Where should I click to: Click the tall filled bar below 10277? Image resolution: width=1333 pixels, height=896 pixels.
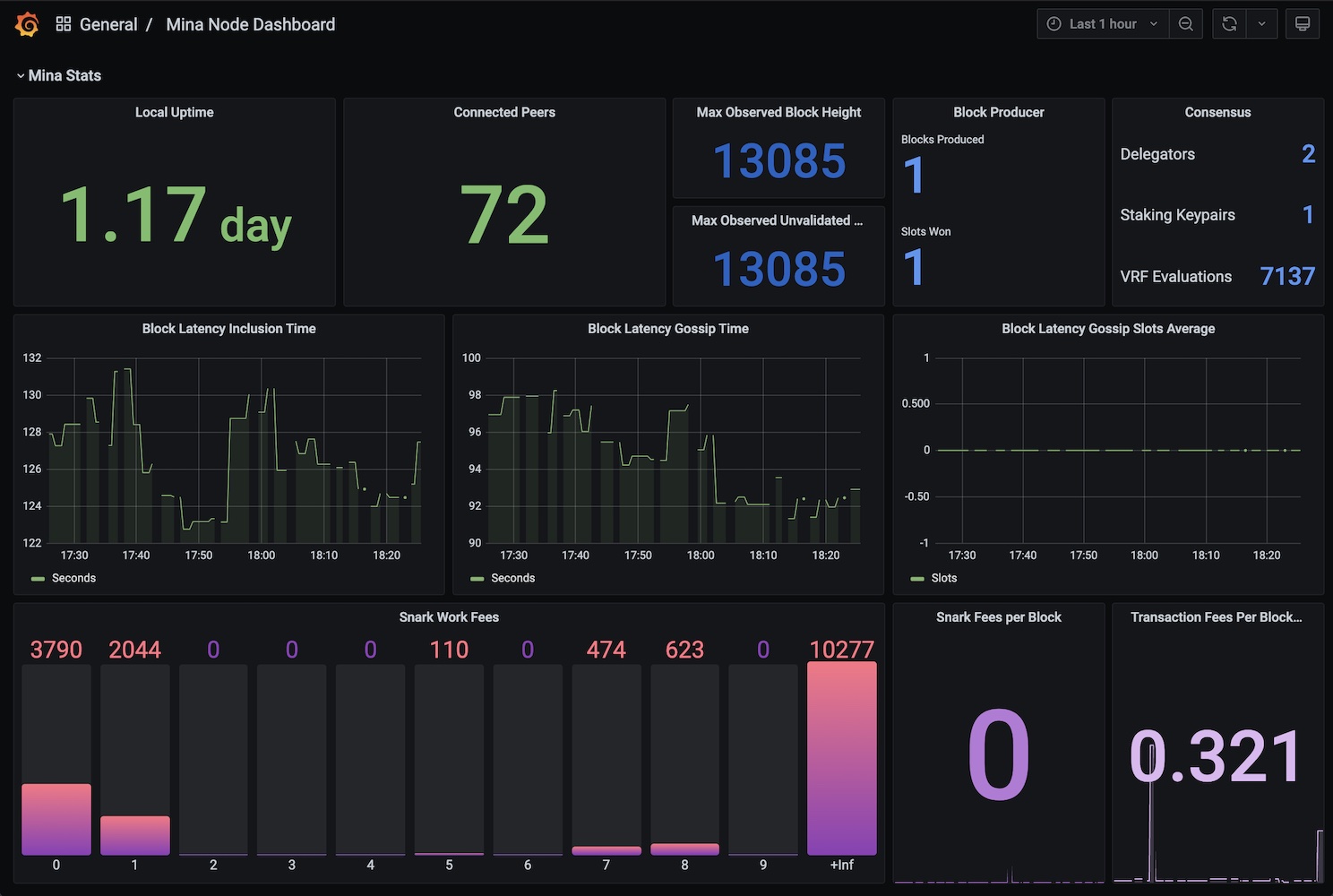click(842, 759)
